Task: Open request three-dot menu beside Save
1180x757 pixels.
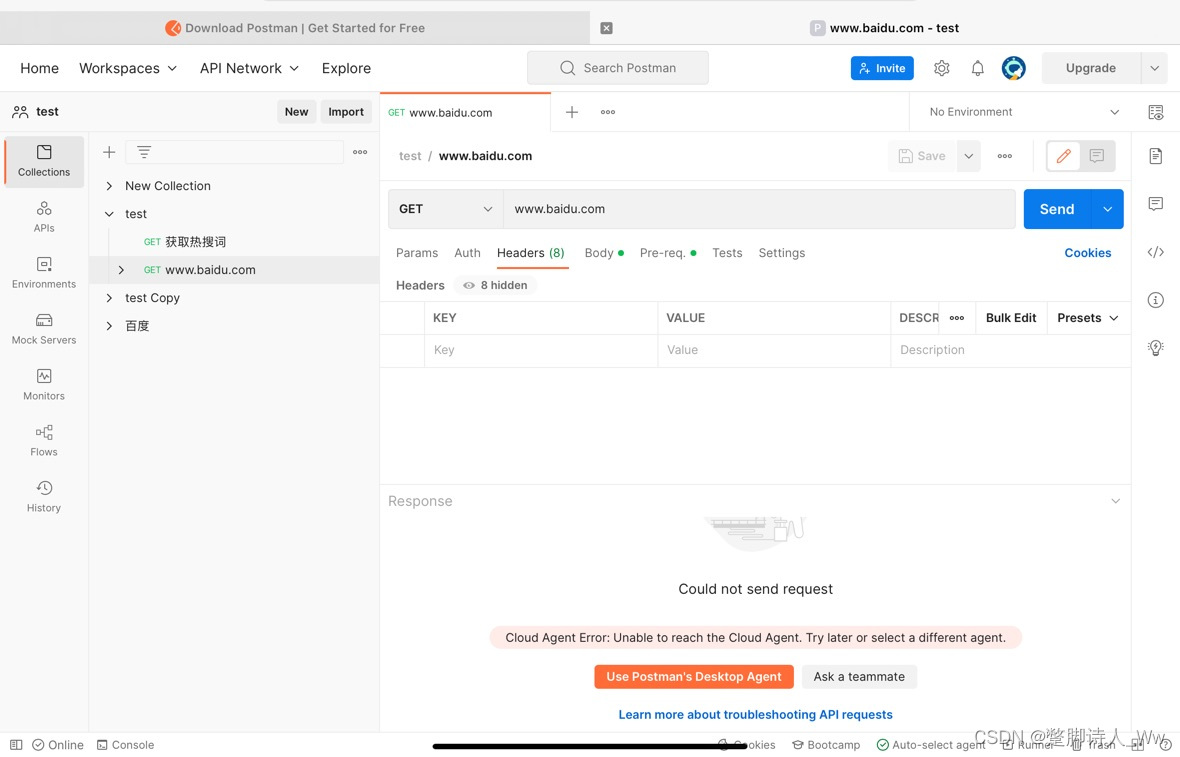Action: [x=1005, y=157]
